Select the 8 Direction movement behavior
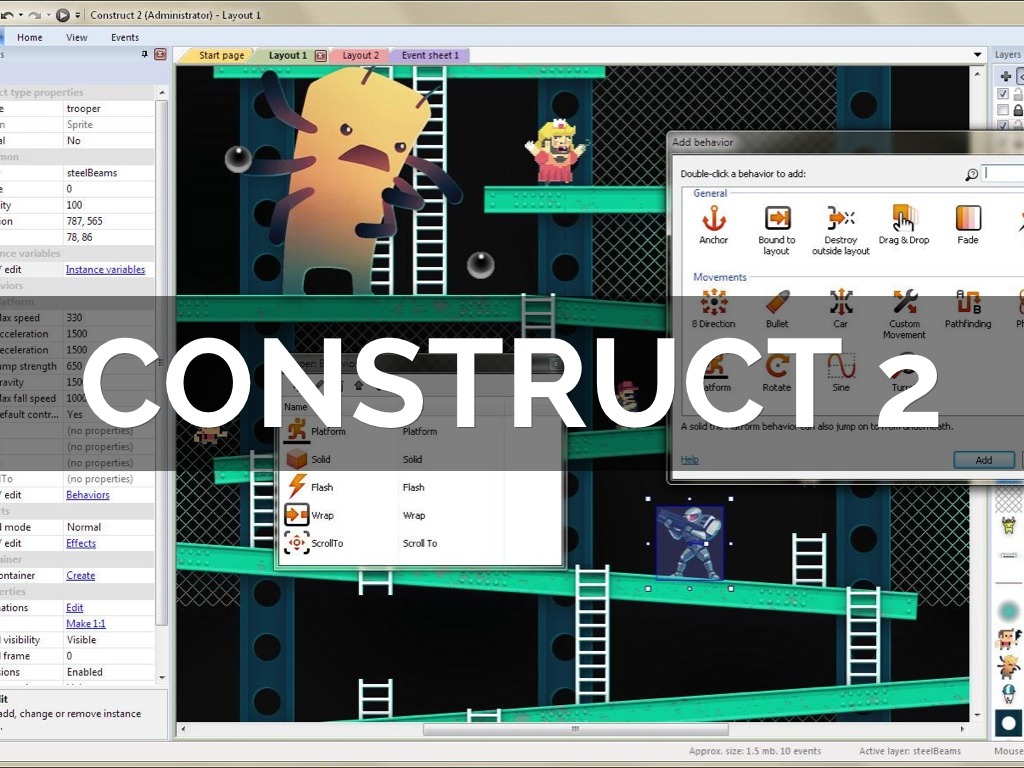The image size is (1024, 768). (714, 303)
